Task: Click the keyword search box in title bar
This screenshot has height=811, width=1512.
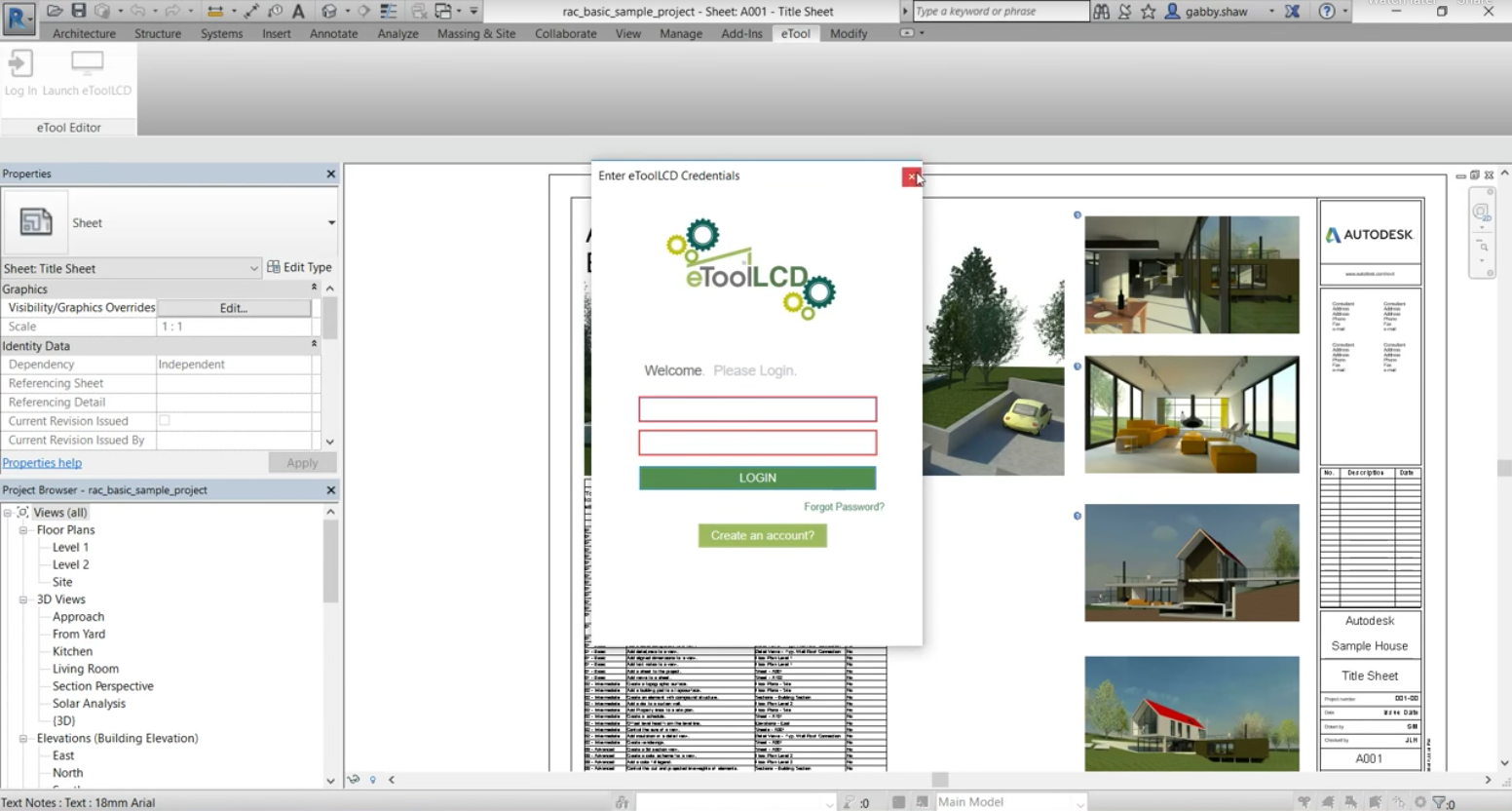Action: pos(1001,11)
